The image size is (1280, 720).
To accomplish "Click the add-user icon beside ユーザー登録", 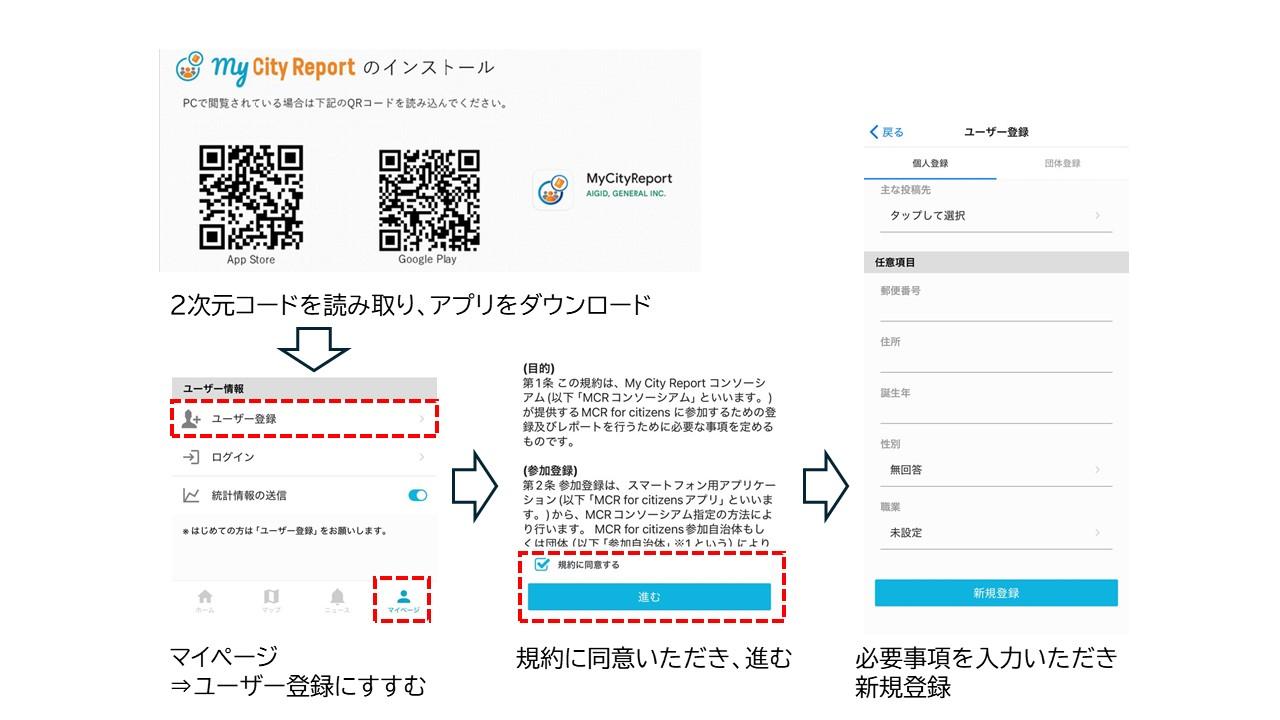I will (192, 419).
